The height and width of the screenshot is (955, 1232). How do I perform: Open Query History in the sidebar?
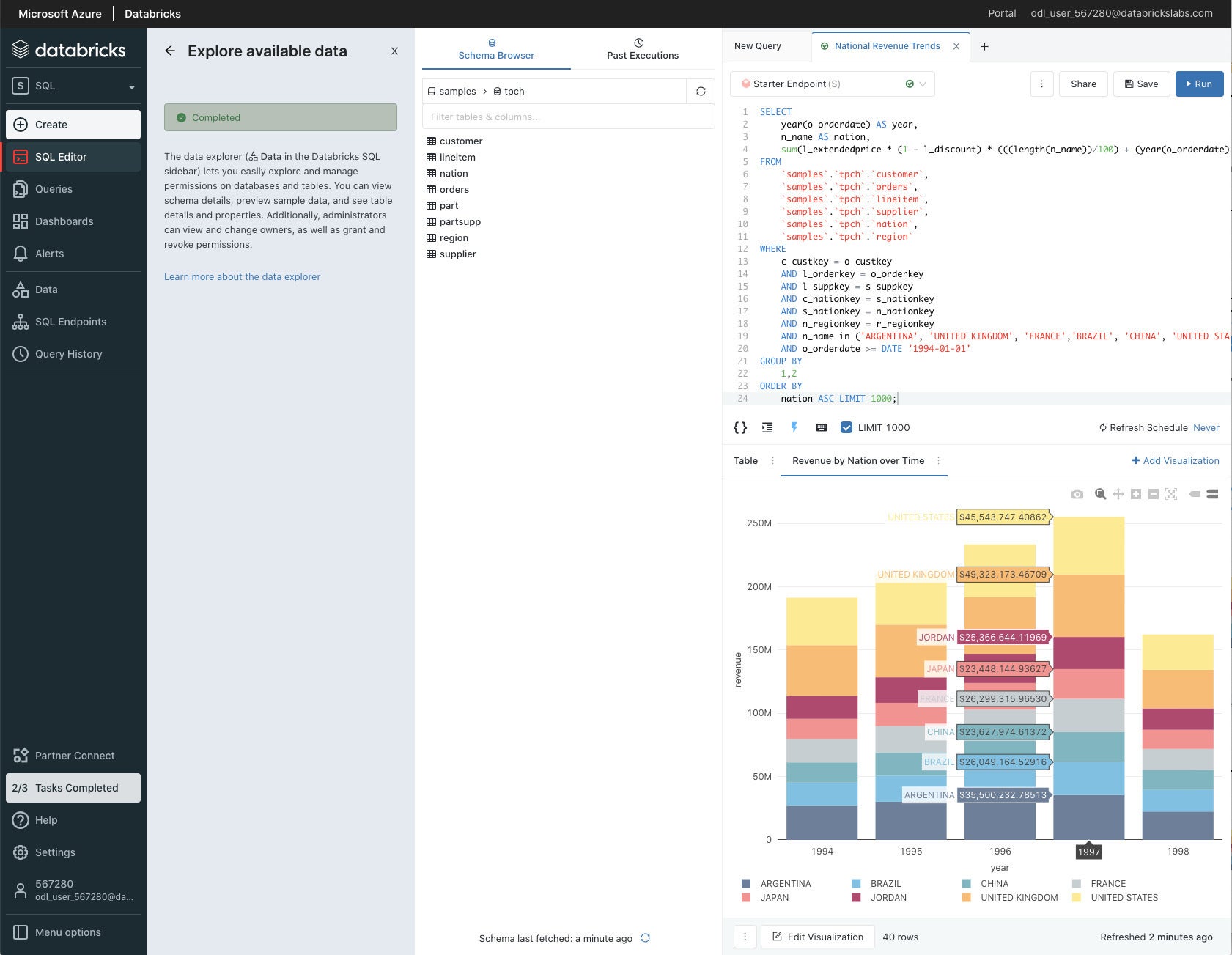click(73, 354)
